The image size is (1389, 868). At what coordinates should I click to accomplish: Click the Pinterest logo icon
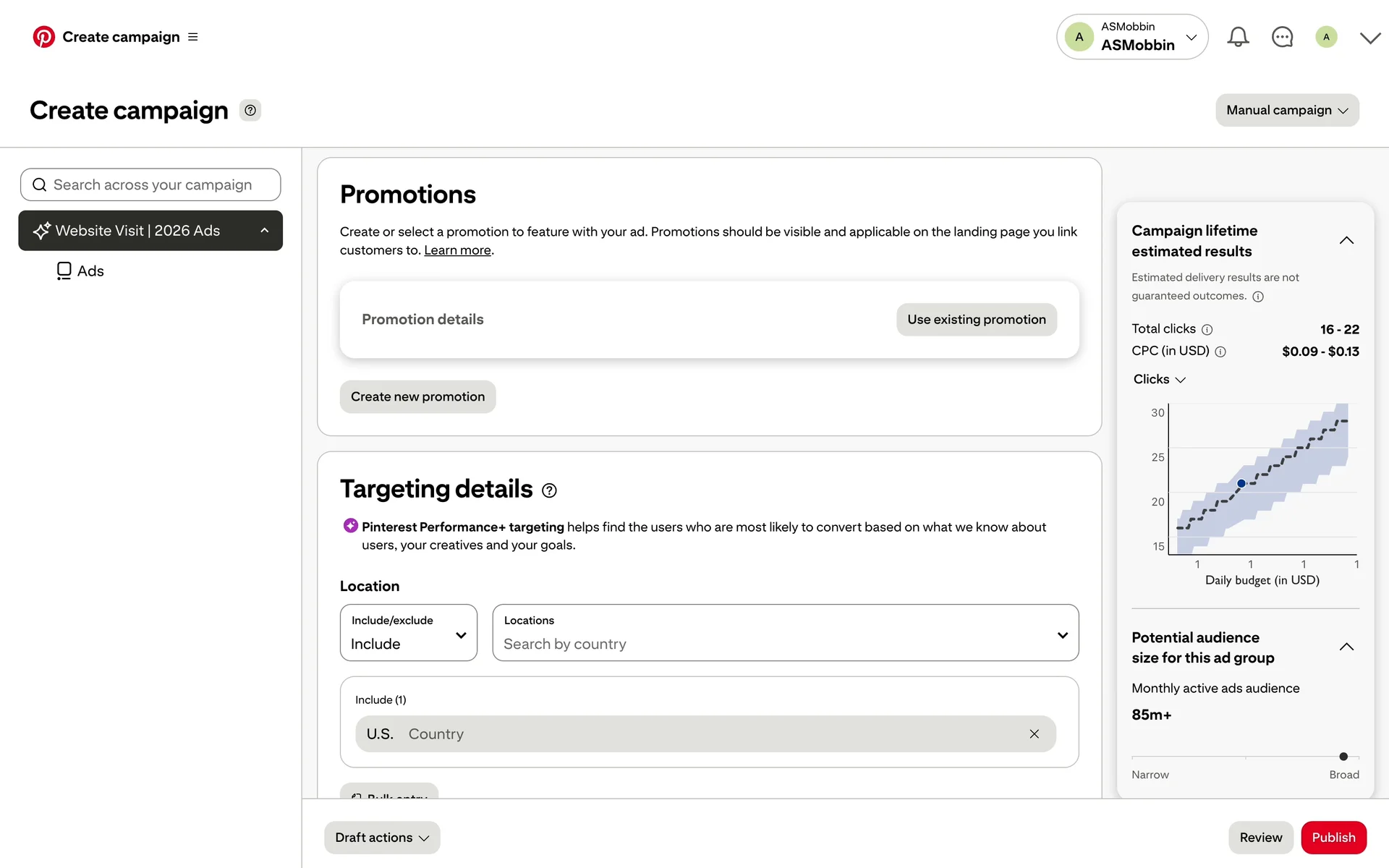[x=43, y=37]
